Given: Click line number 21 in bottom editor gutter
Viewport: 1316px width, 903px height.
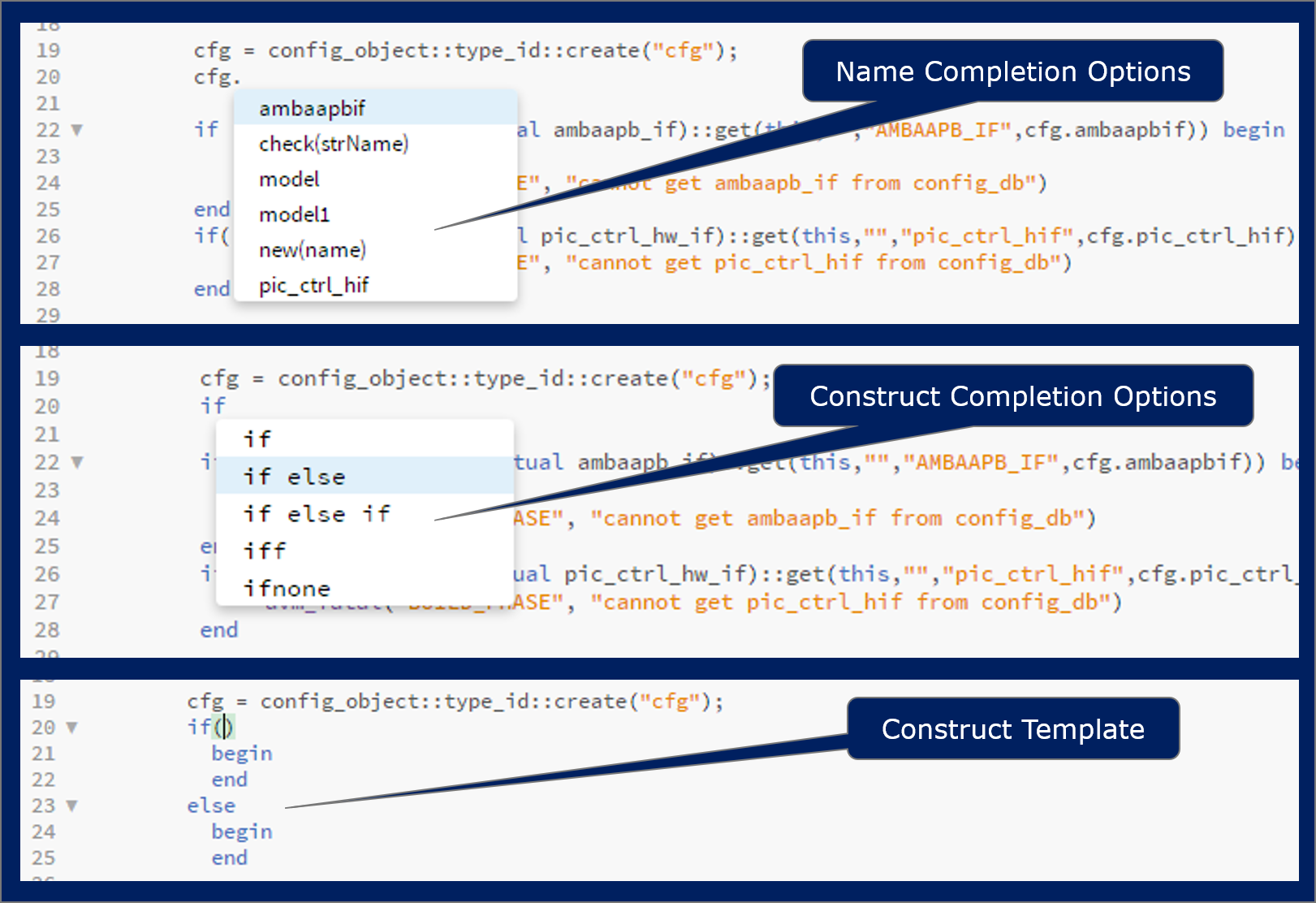Looking at the screenshot, I should point(44,754).
